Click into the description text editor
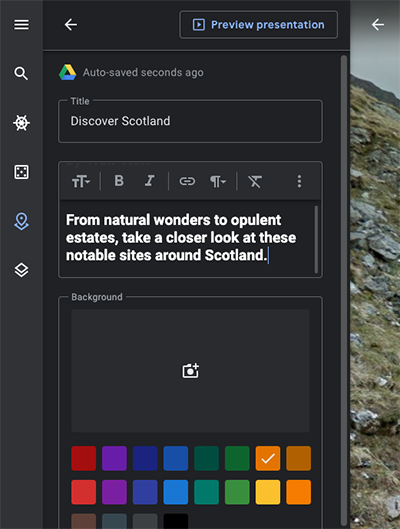Image resolution: width=400 pixels, height=529 pixels. coord(187,238)
